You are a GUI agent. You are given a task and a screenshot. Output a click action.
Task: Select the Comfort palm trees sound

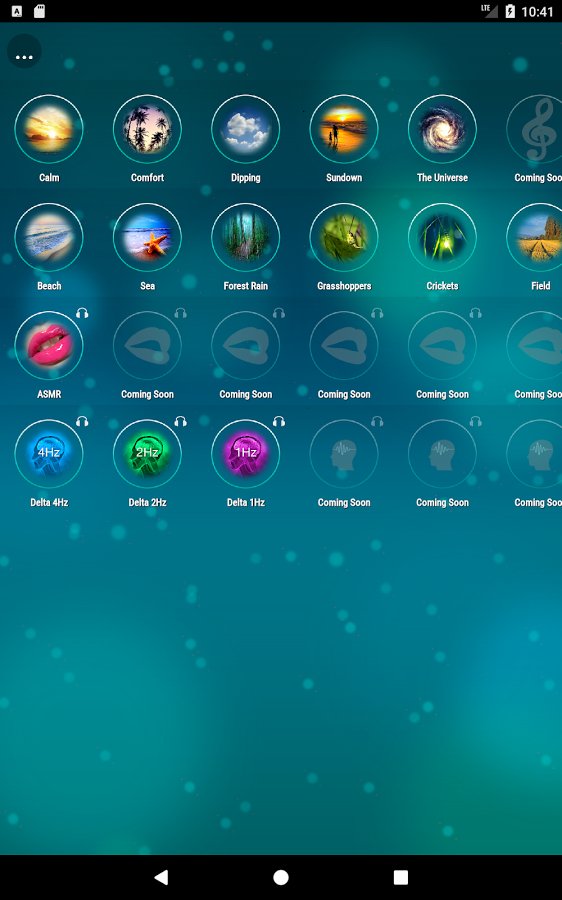click(148, 129)
